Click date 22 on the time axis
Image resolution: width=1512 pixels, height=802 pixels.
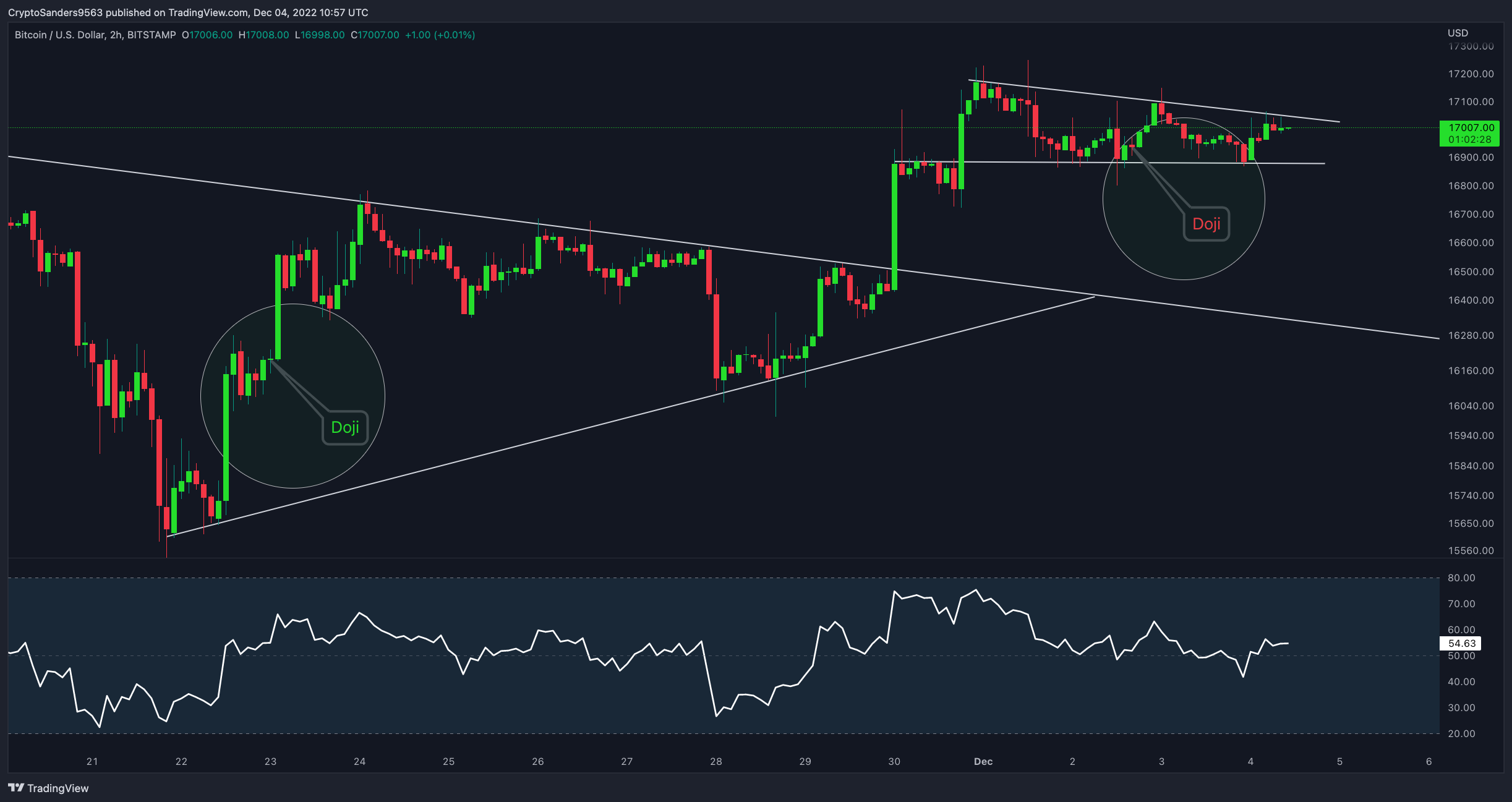pyautogui.click(x=181, y=761)
